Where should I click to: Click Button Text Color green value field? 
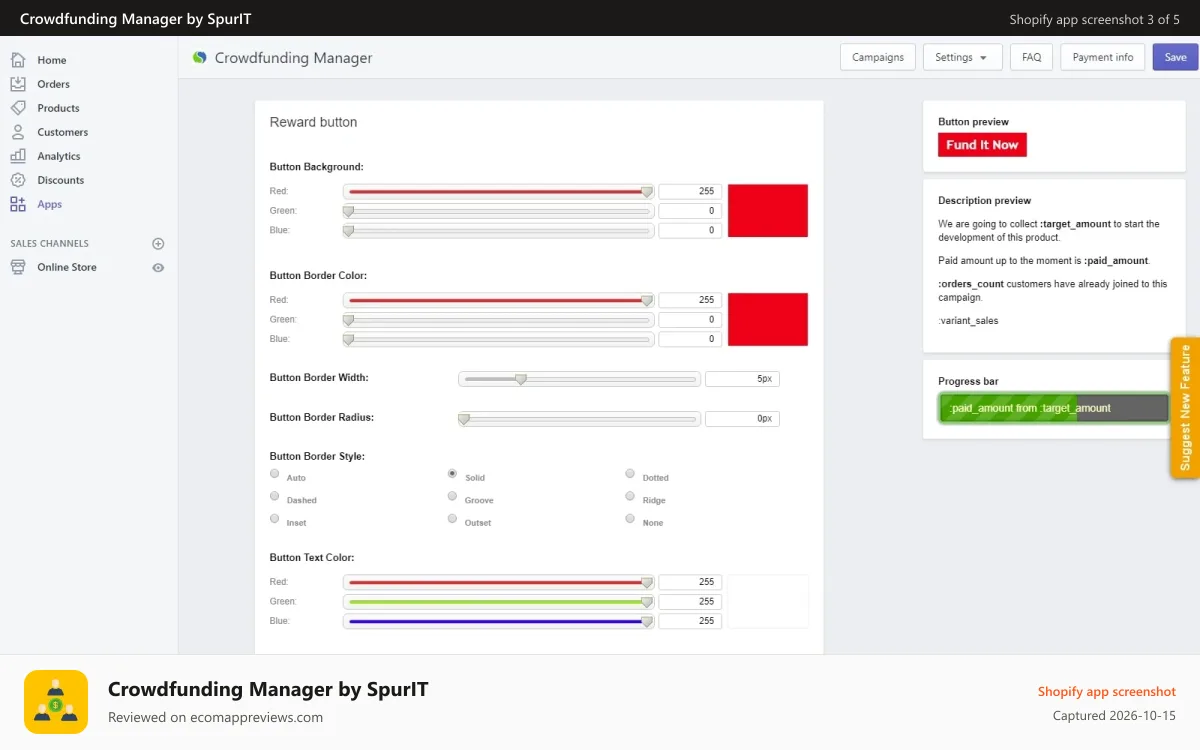point(690,601)
